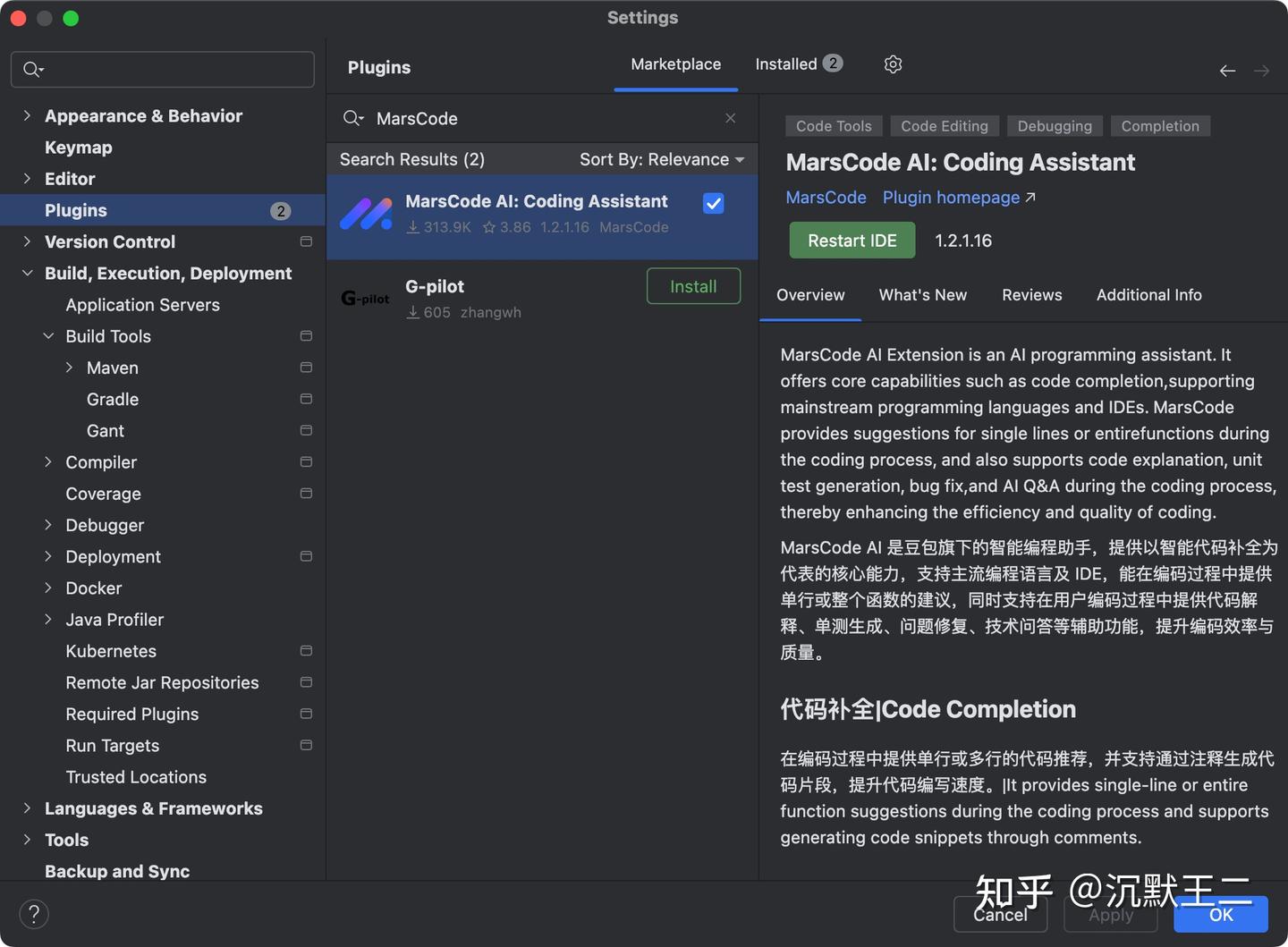Collapse the Build Tools node
Image resolution: width=1288 pixels, height=947 pixels.
click(x=48, y=336)
